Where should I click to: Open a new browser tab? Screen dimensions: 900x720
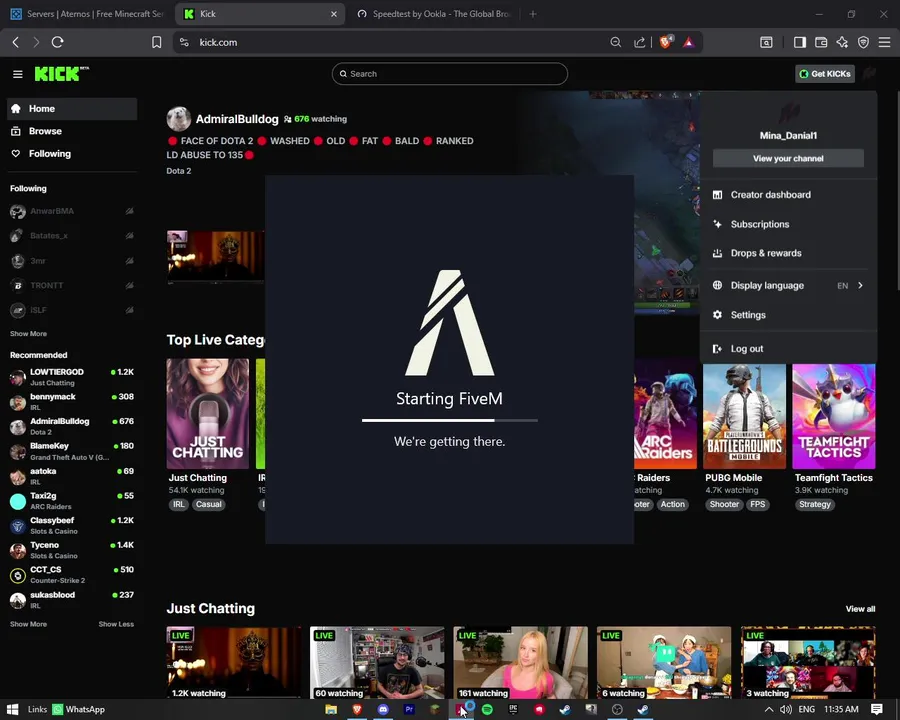coord(533,14)
